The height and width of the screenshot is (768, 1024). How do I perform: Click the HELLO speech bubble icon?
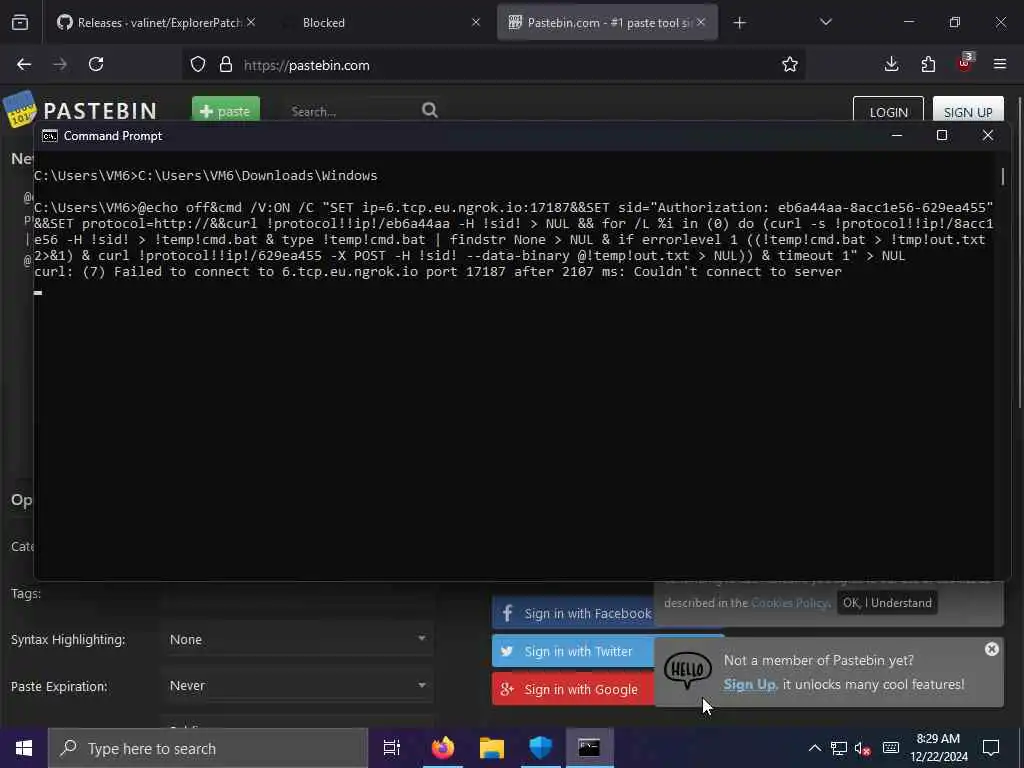(x=687, y=669)
